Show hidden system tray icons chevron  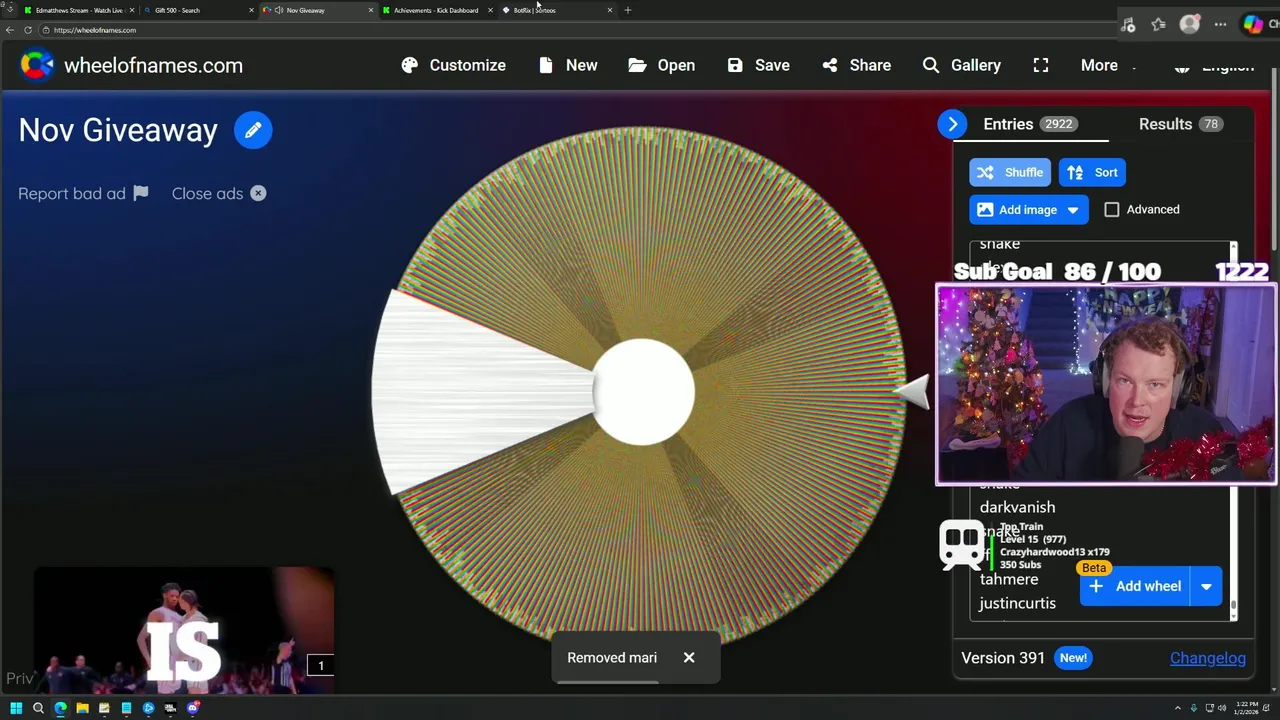coord(1177,708)
